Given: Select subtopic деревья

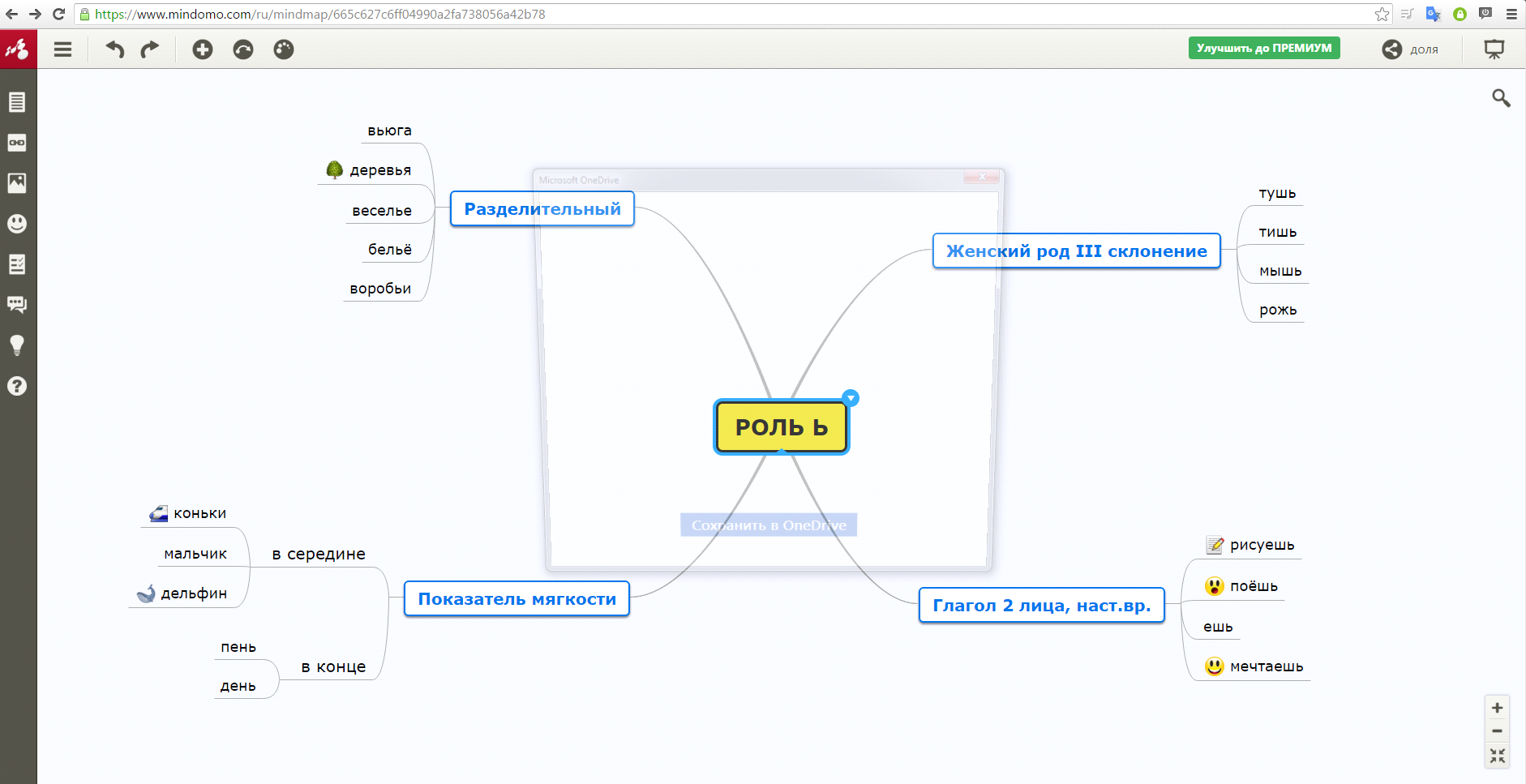Looking at the screenshot, I should coord(380,170).
